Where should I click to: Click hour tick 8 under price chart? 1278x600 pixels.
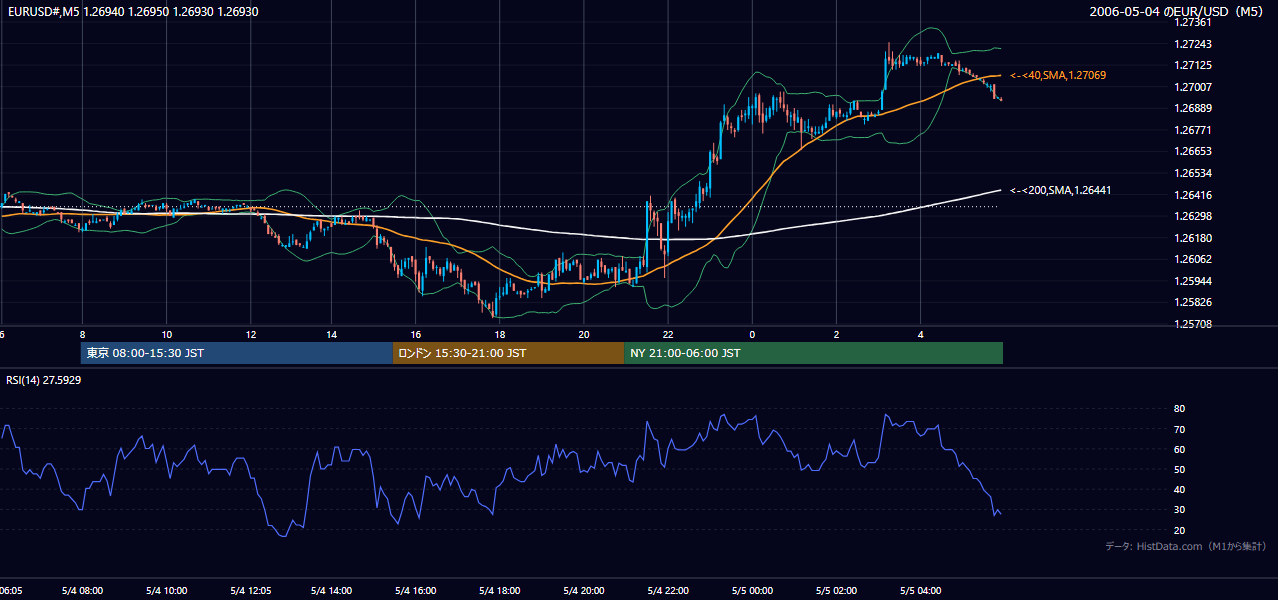coord(83,335)
